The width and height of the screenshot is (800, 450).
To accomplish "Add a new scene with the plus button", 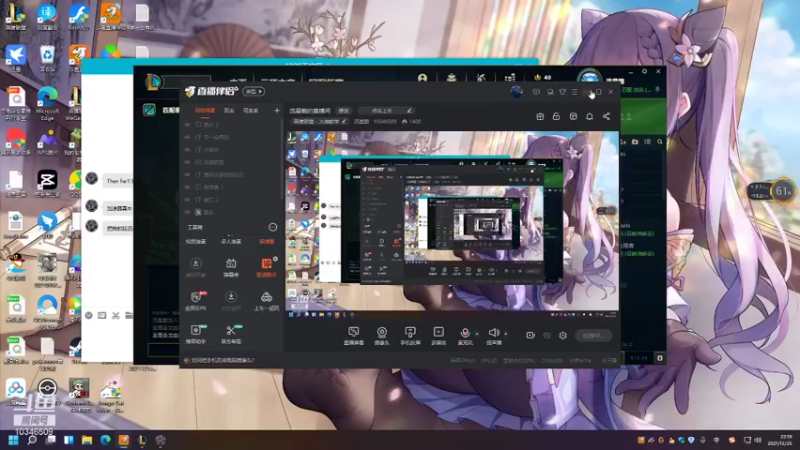I will pos(277,110).
